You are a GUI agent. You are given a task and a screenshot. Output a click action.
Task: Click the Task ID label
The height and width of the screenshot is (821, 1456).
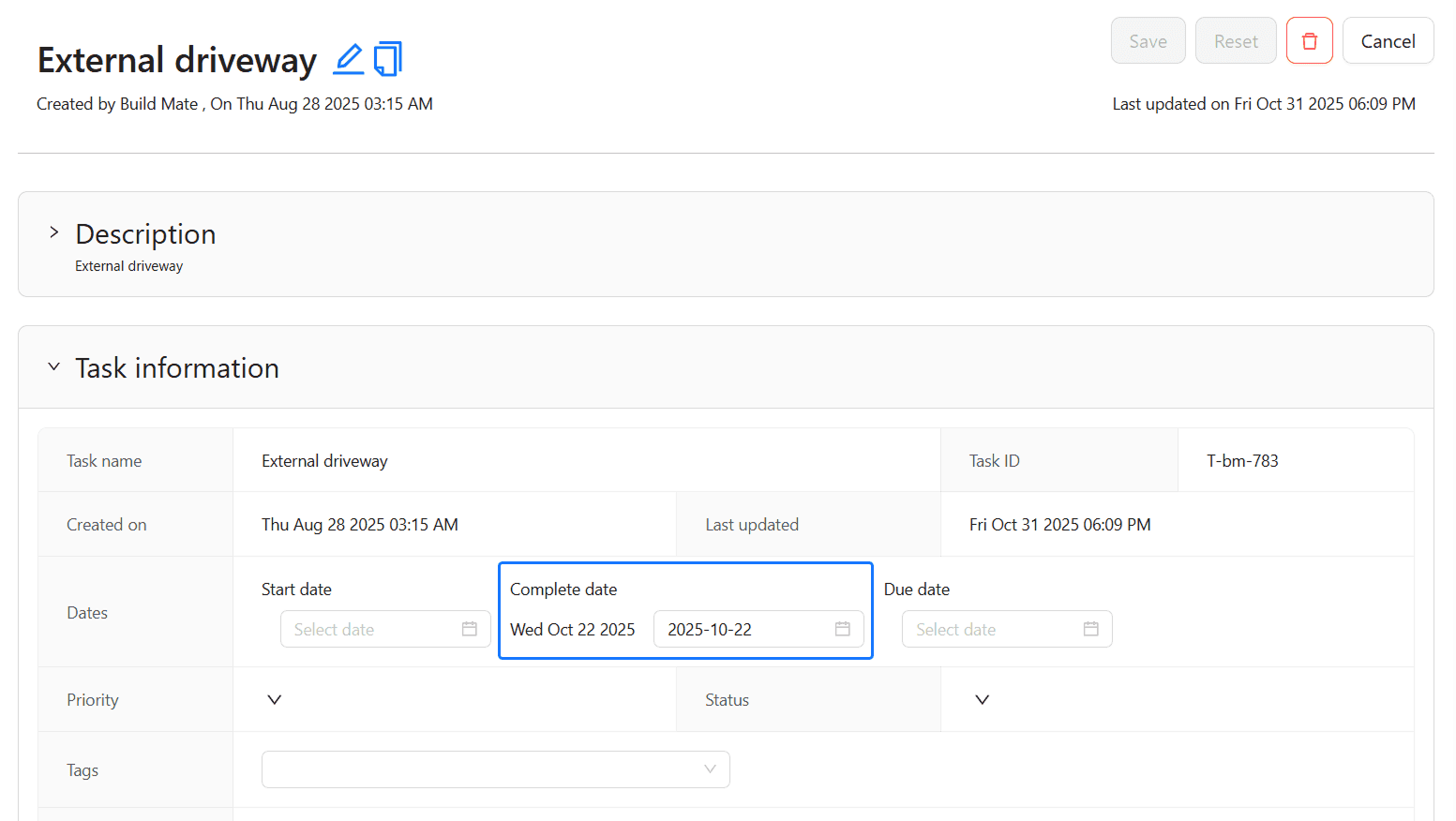coord(995,461)
